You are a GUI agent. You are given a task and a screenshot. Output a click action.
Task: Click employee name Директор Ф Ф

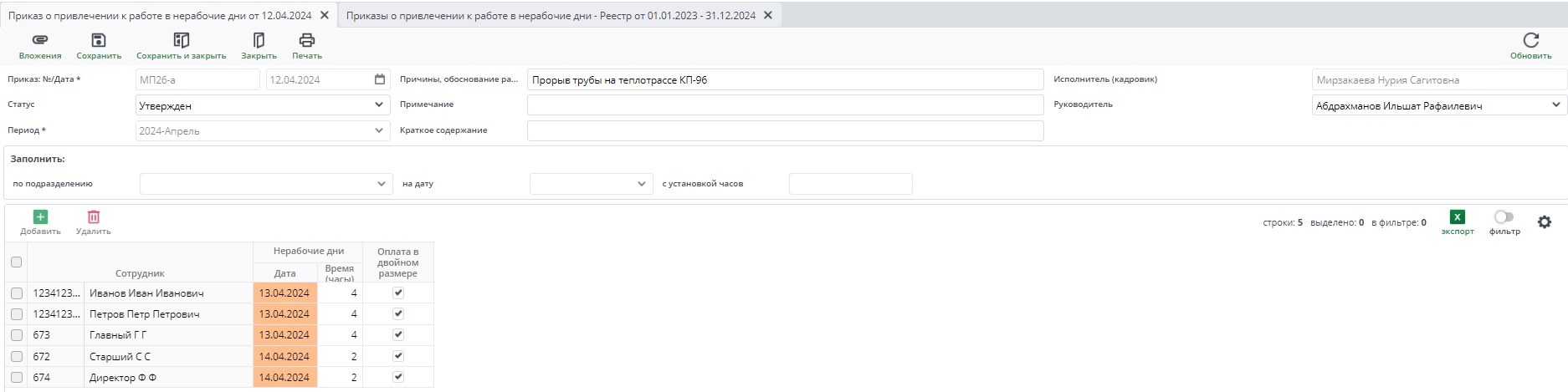[x=123, y=378]
